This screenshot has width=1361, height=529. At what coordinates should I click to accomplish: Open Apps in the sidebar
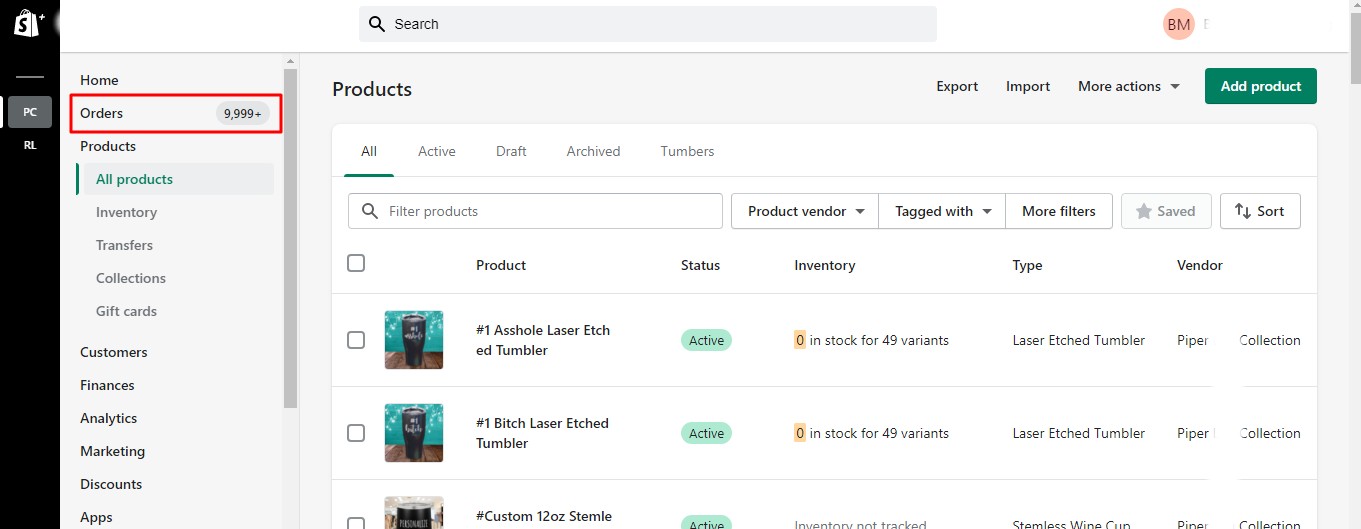pyautogui.click(x=96, y=517)
